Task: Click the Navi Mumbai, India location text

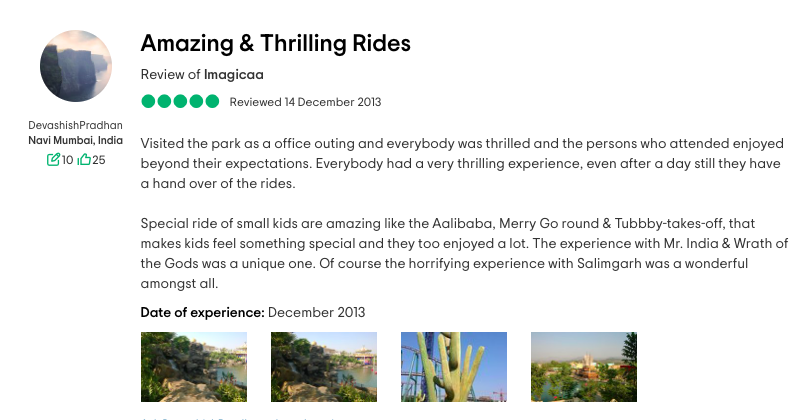Action: tap(76, 140)
